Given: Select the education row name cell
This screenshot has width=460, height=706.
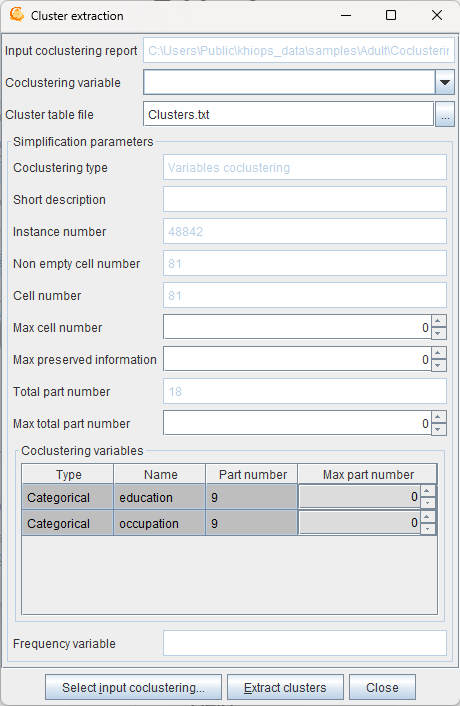Looking at the screenshot, I should coord(160,498).
